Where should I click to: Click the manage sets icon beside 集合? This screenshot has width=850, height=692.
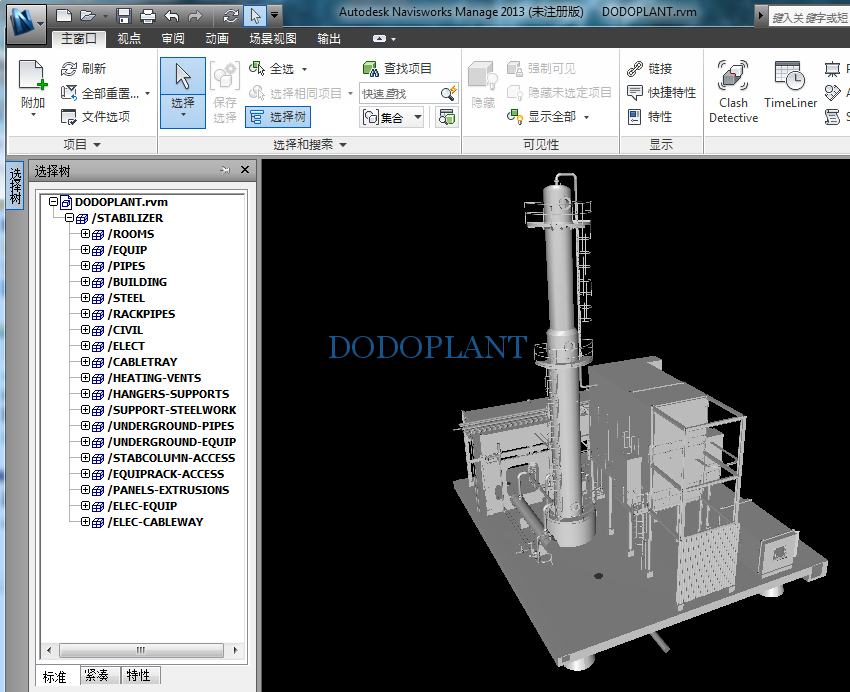pyautogui.click(x=447, y=117)
